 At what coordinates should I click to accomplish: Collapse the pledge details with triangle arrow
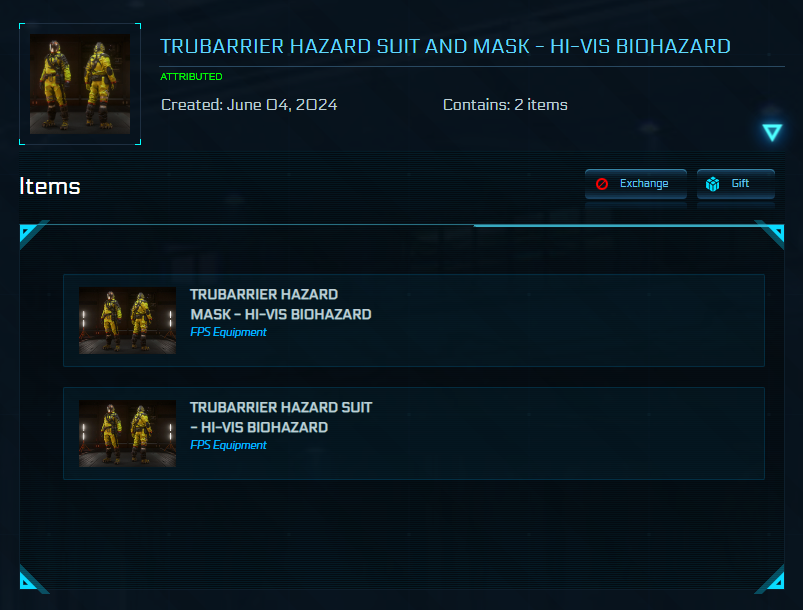coord(772,132)
